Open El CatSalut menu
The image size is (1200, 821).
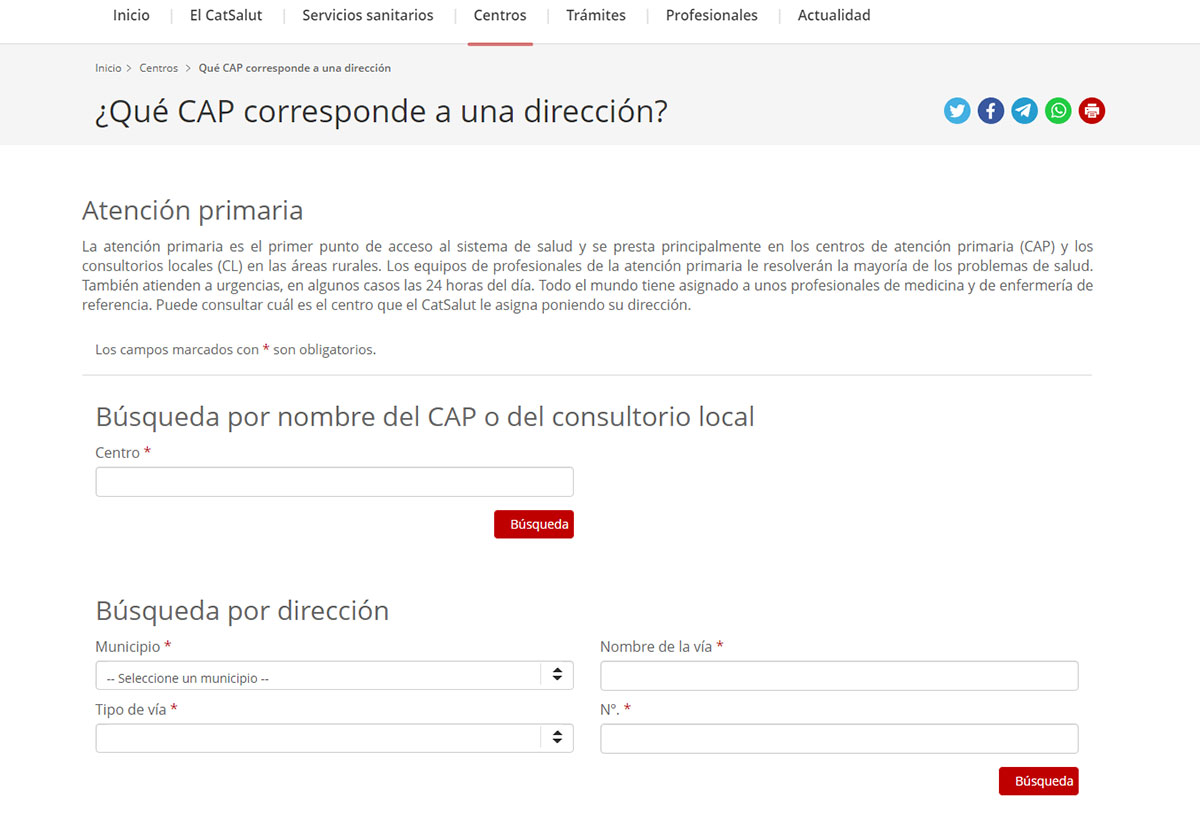click(226, 16)
